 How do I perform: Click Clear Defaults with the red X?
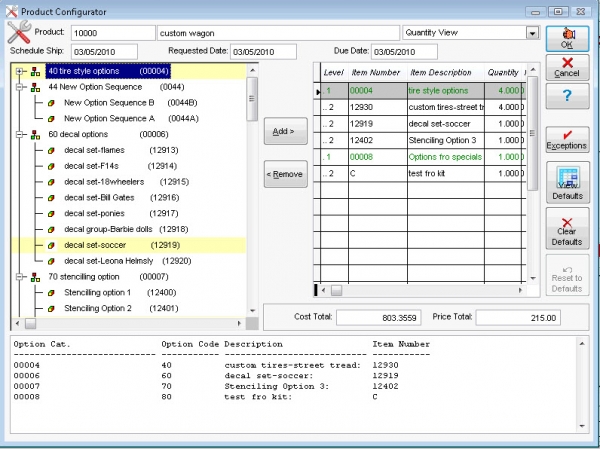(x=567, y=229)
